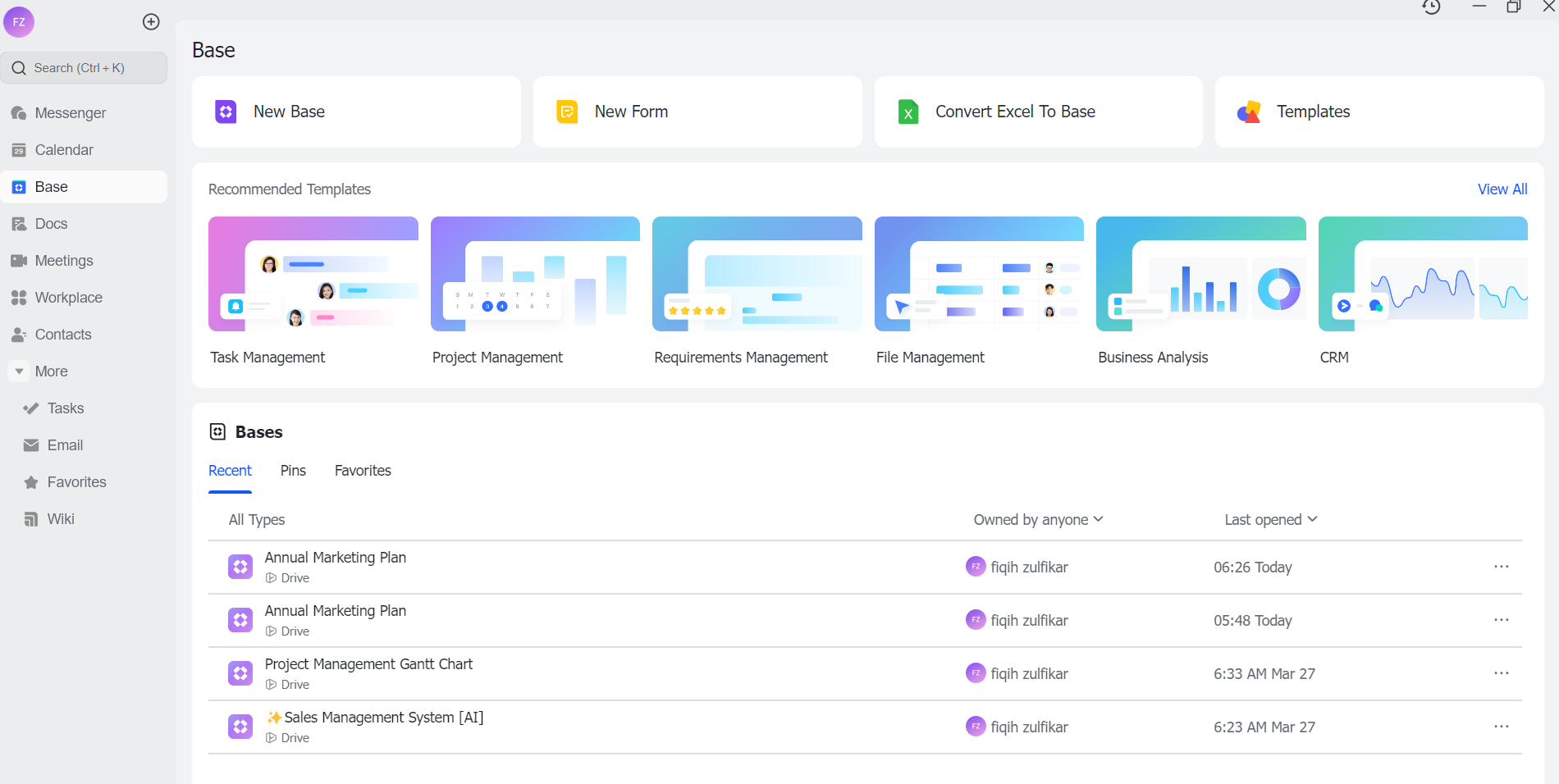Expand the Last opened sort dropdown
Viewport: 1559px width, 784px height.
tap(1270, 520)
